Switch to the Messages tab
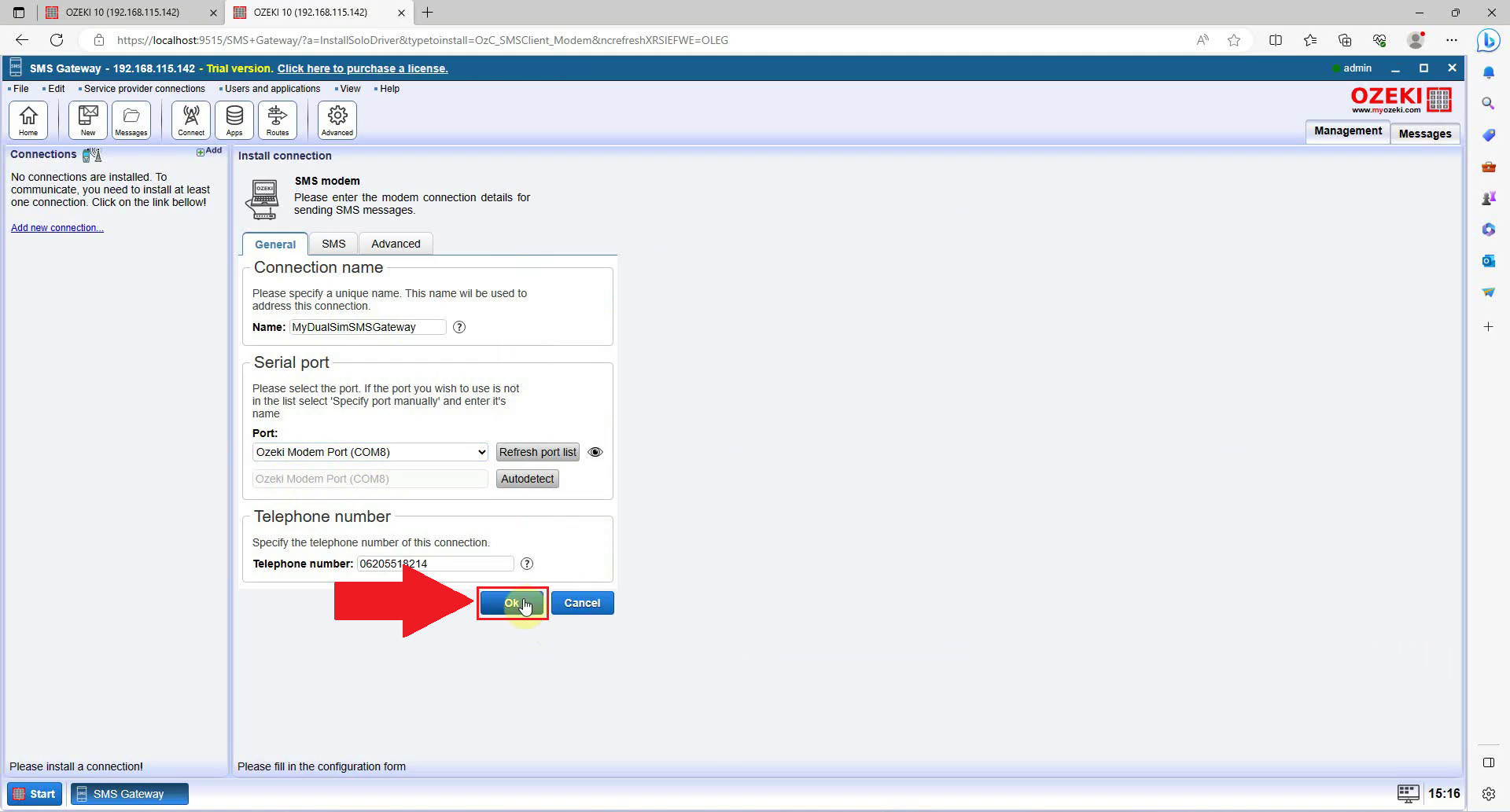 [1424, 134]
